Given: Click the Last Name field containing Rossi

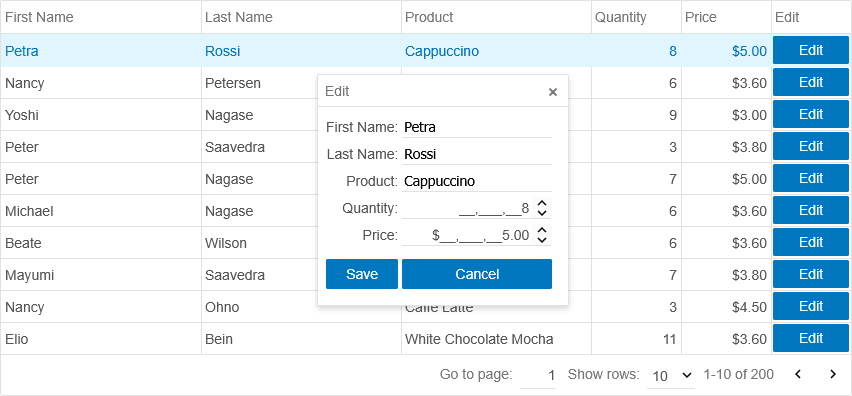Looking at the screenshot, I should (x=477, y=154).
